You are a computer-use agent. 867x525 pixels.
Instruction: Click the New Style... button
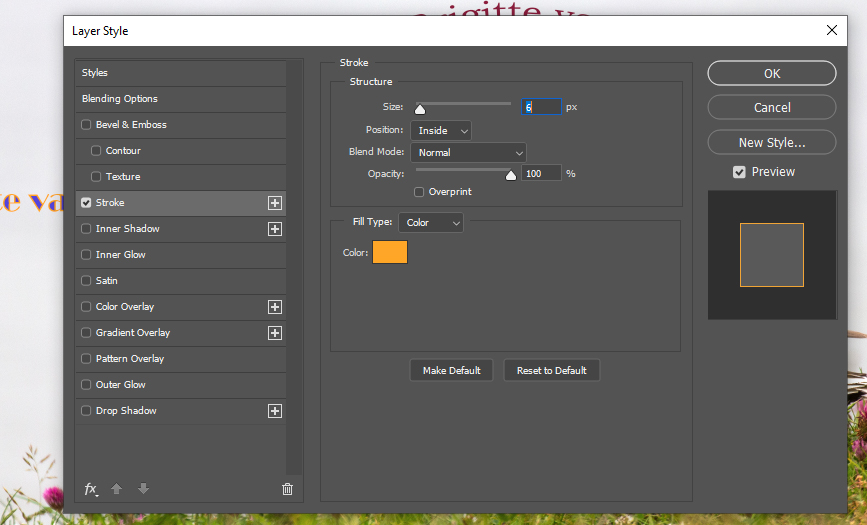[771, 143]
